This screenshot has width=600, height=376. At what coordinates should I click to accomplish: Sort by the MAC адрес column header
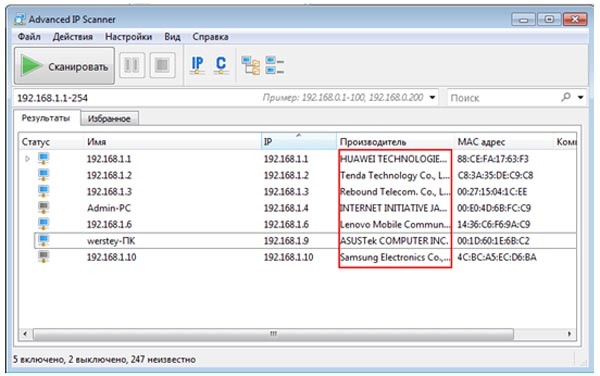click(x=504, y=142)
